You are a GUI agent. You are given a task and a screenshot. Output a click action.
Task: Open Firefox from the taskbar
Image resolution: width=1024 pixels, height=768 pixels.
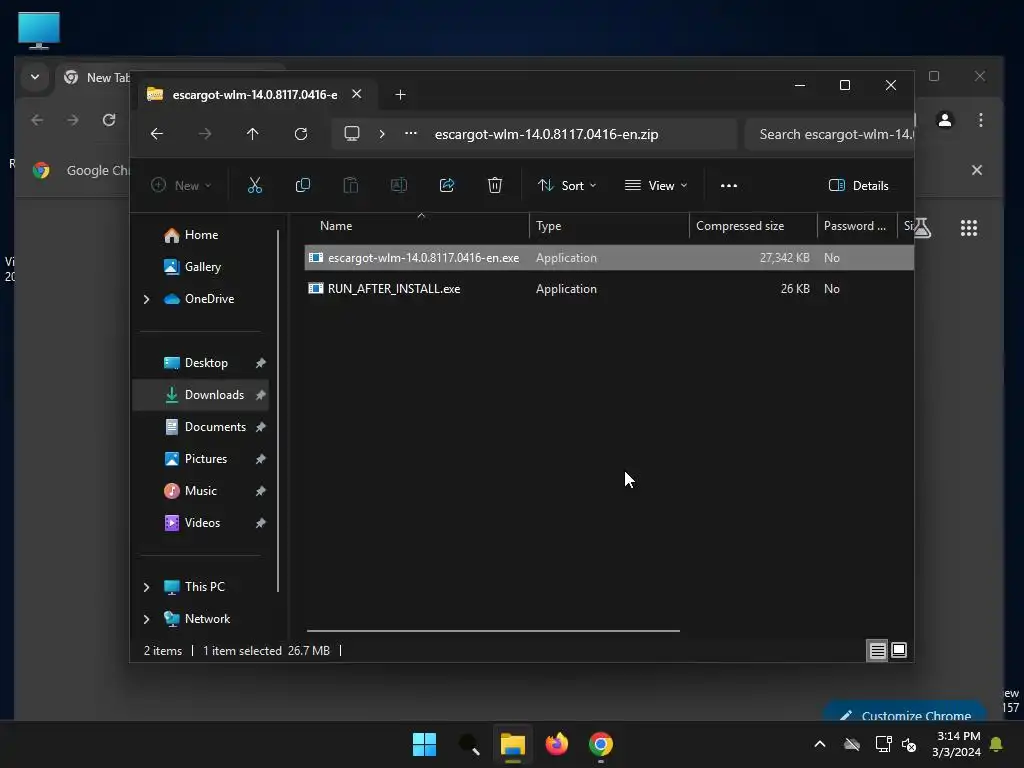tap(556, 744)
